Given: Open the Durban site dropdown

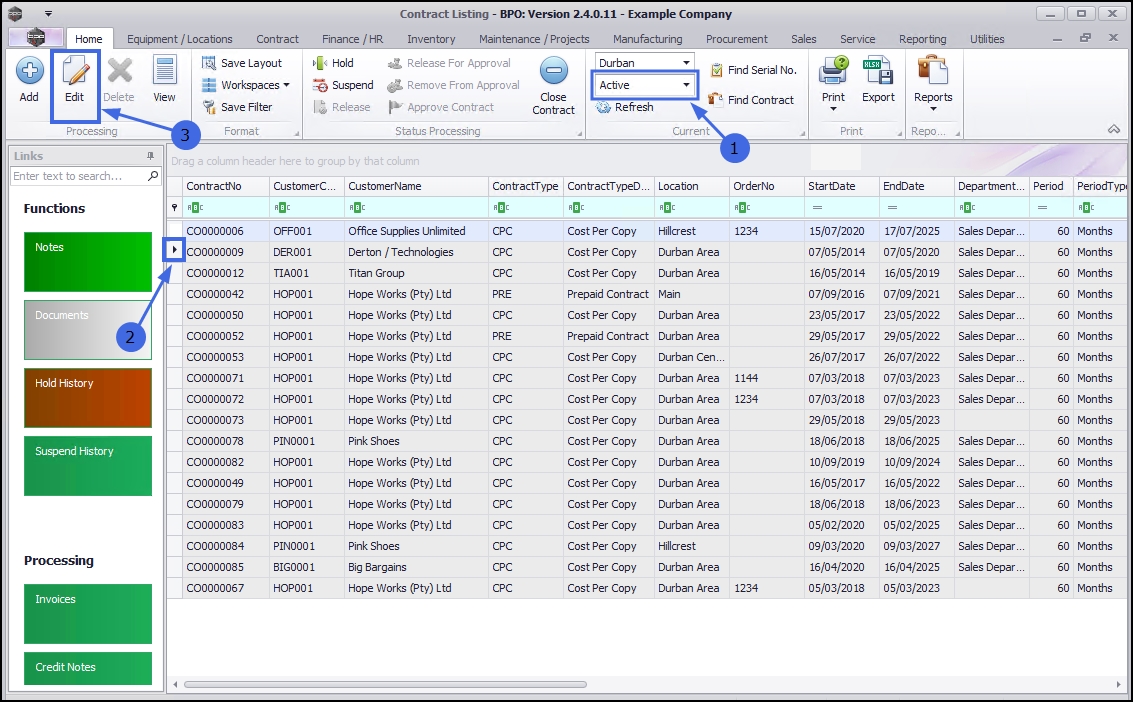Looking at the screenshot, I should coord(686,63).
